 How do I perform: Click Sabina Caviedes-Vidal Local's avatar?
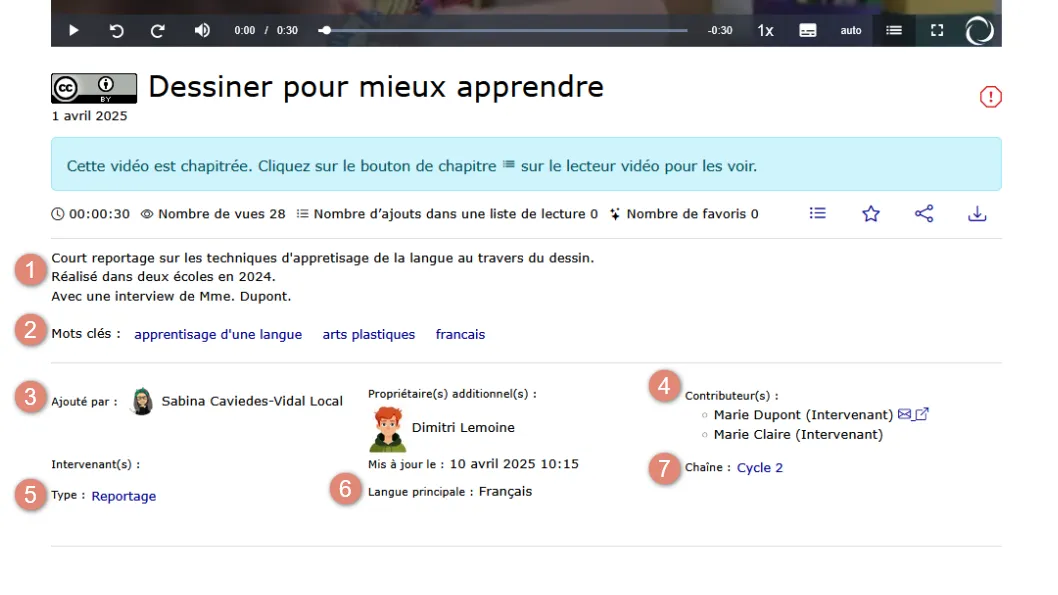(x=142, y=401)
